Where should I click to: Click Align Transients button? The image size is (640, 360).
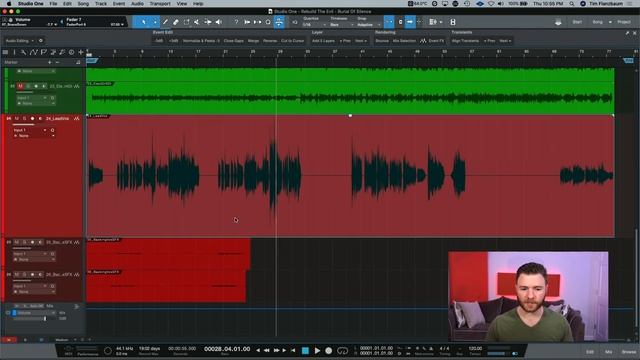click(x=465, y=41)
